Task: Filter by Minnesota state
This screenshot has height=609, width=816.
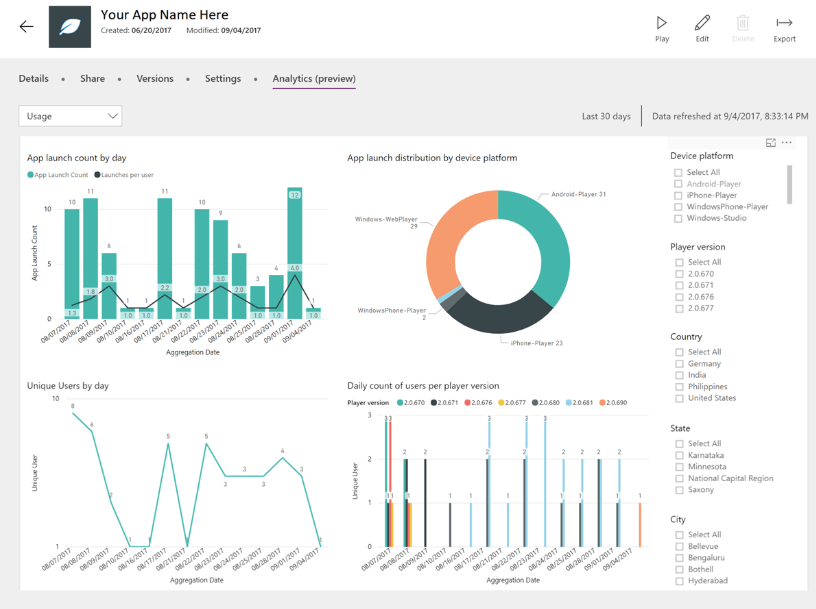Action: 679,466
